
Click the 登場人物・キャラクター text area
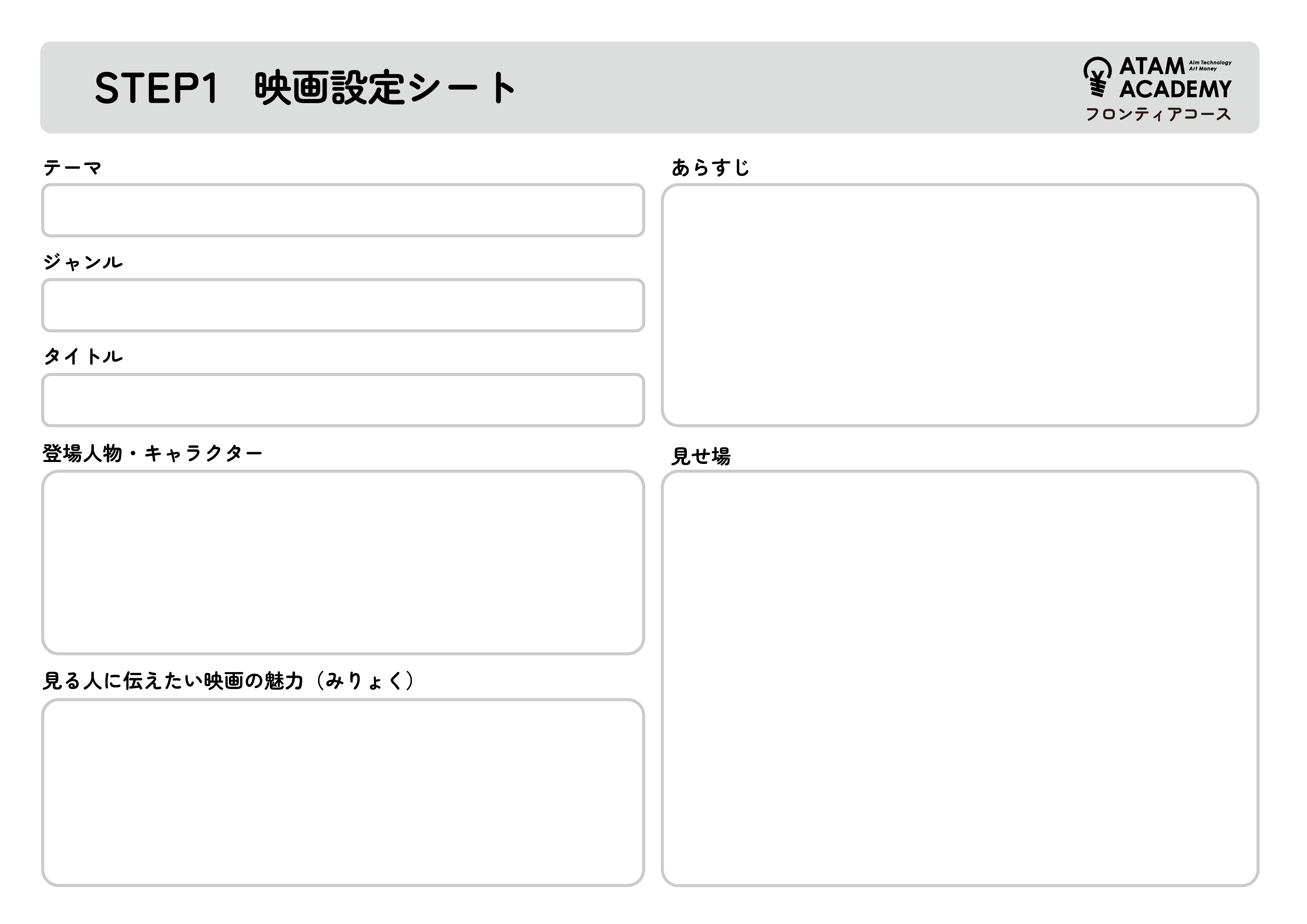click(343, 563)
